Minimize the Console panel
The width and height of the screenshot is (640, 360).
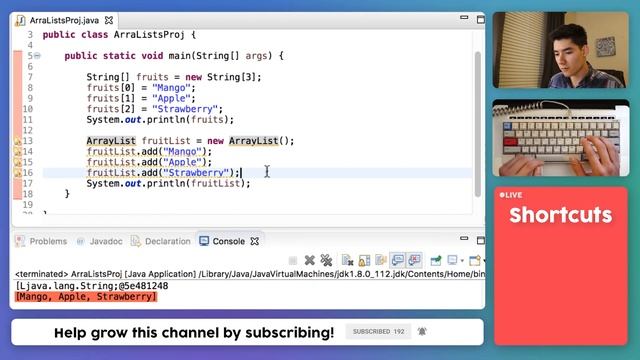(x=464, y=238)
